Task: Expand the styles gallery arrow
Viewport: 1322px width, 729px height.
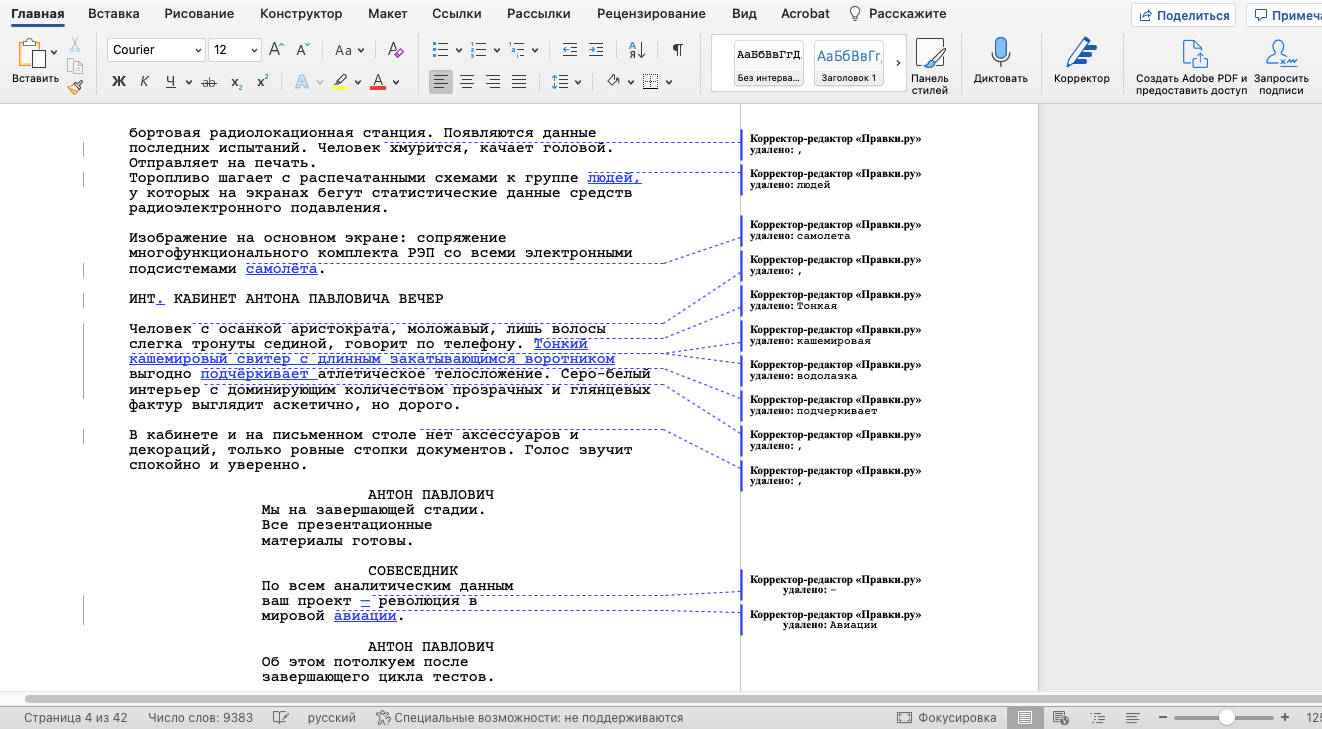Action: coord(898,62)
